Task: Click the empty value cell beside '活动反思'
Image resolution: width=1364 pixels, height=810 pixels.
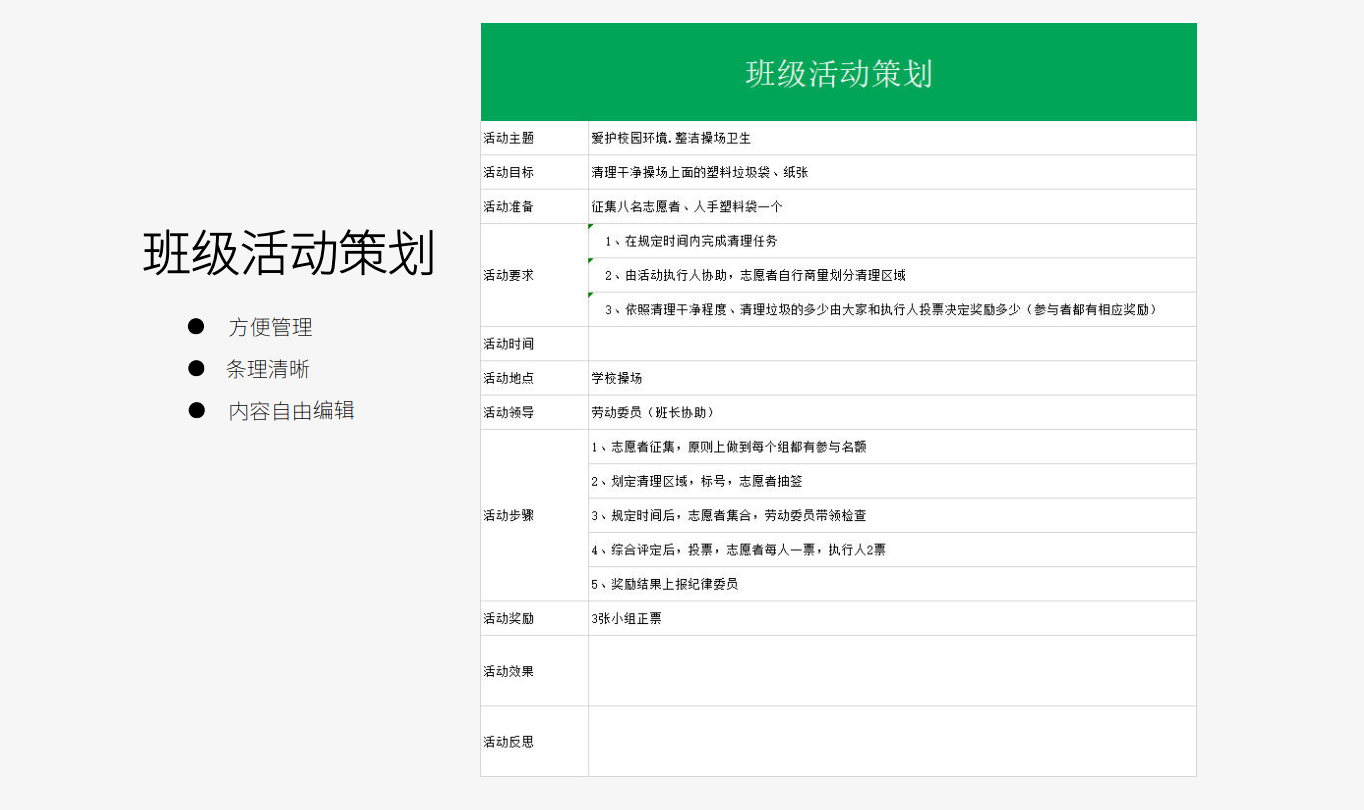Action: 892,741
